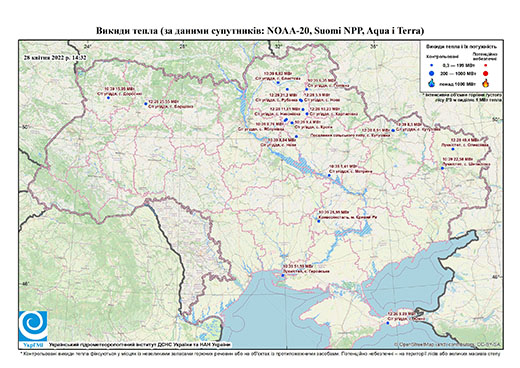Click the map title Викиди тепла
520x368 pixels.
click(x=260, y=31)
